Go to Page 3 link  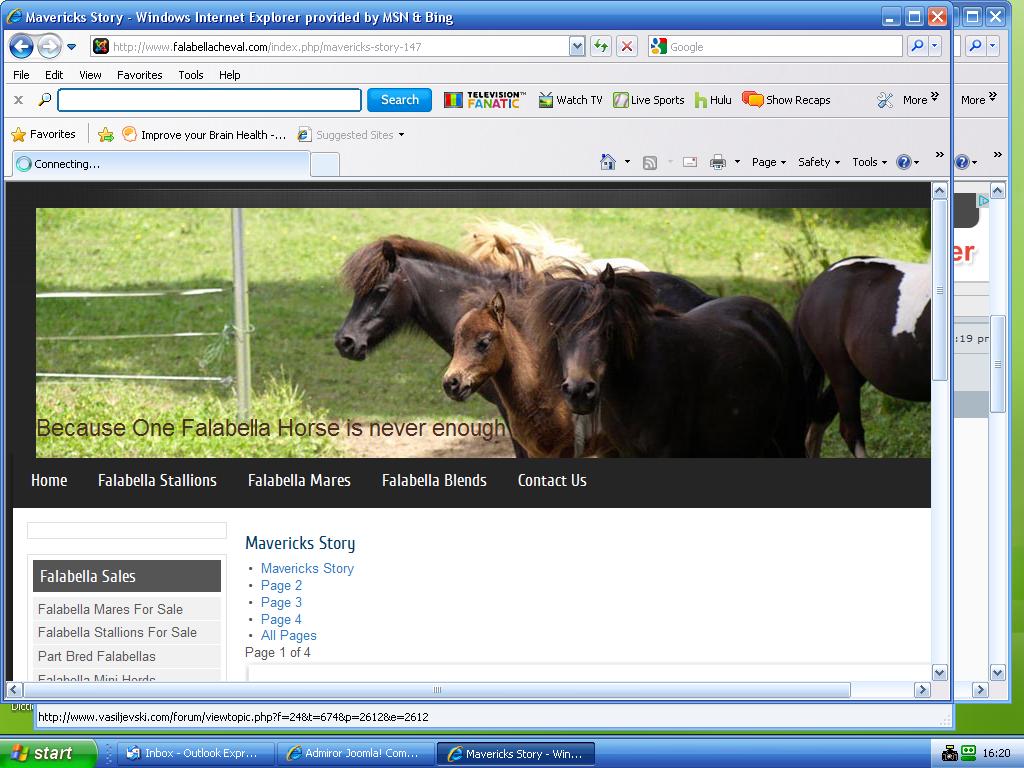(x=281, y=602)
